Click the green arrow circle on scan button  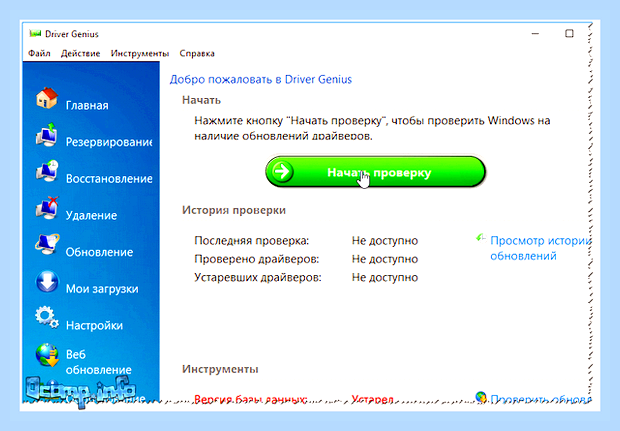(282, 172)
